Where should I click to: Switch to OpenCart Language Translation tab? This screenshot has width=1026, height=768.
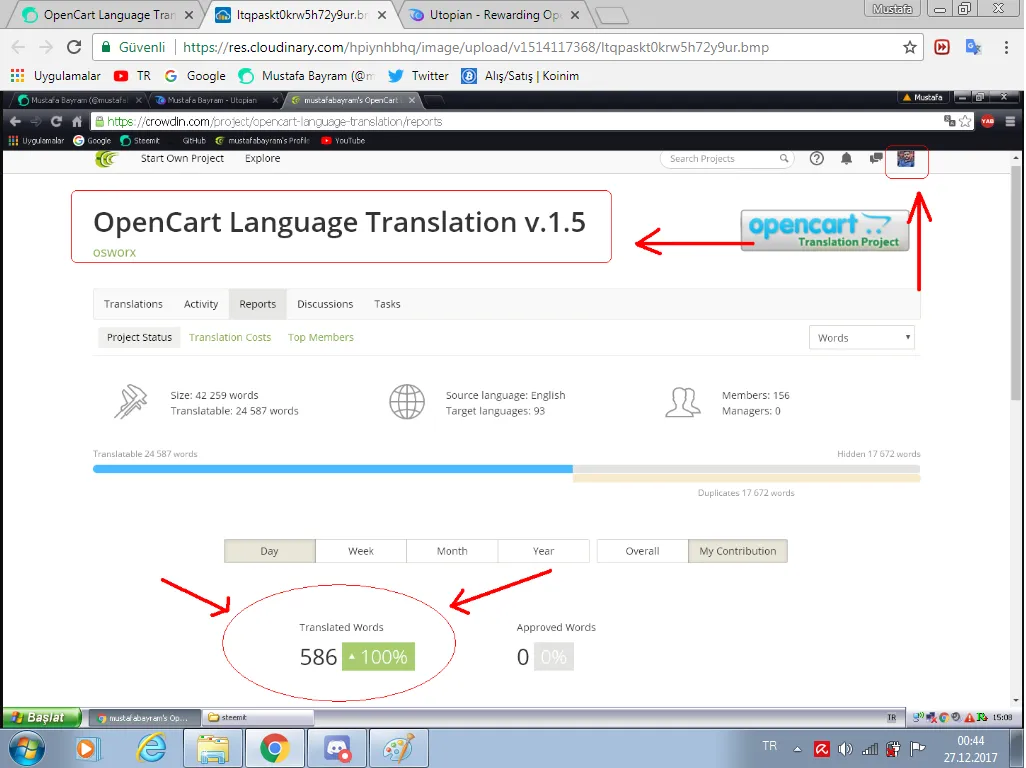[x=105, y=14]
